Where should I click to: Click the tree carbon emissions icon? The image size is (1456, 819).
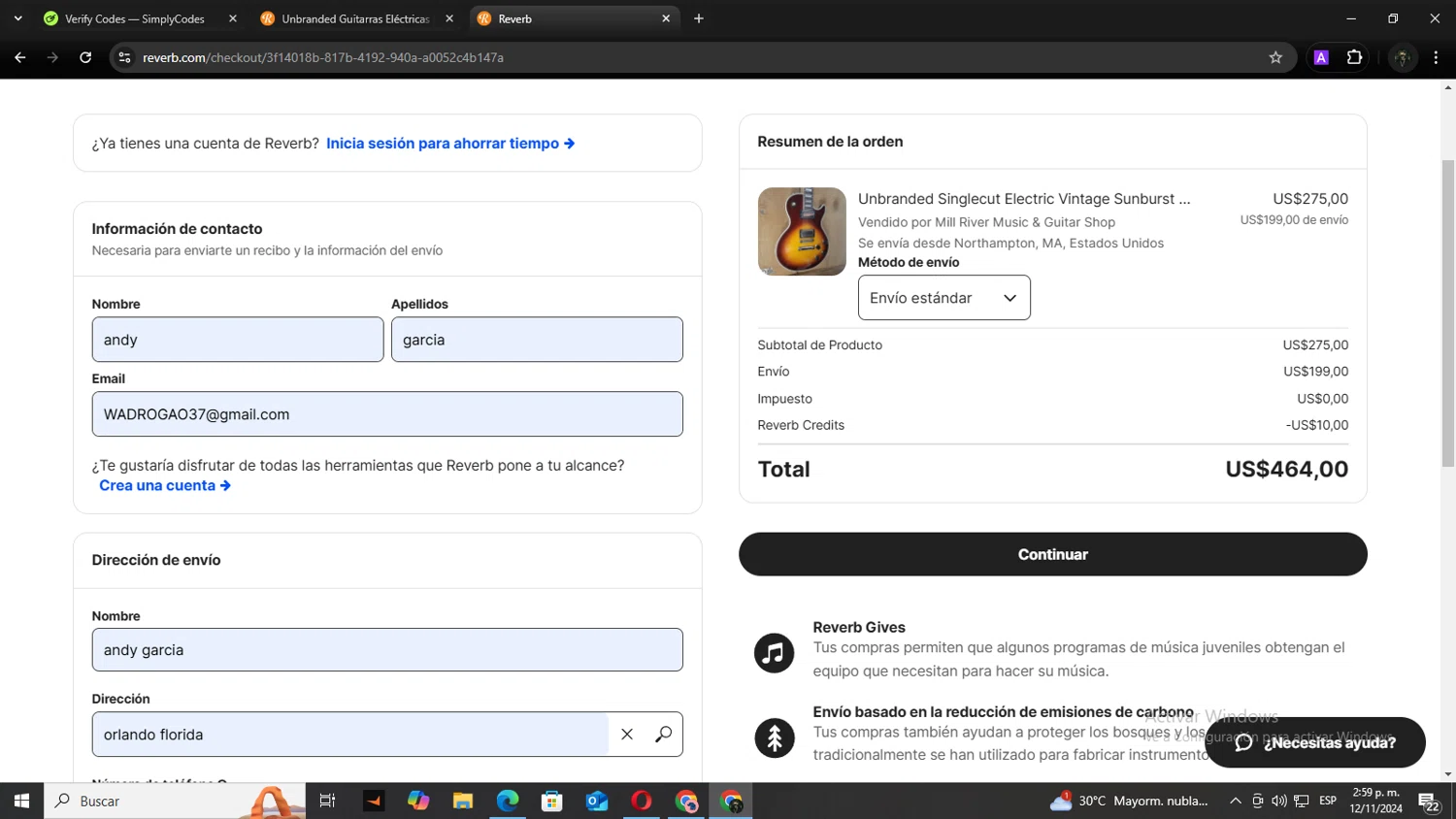[775, 738]
